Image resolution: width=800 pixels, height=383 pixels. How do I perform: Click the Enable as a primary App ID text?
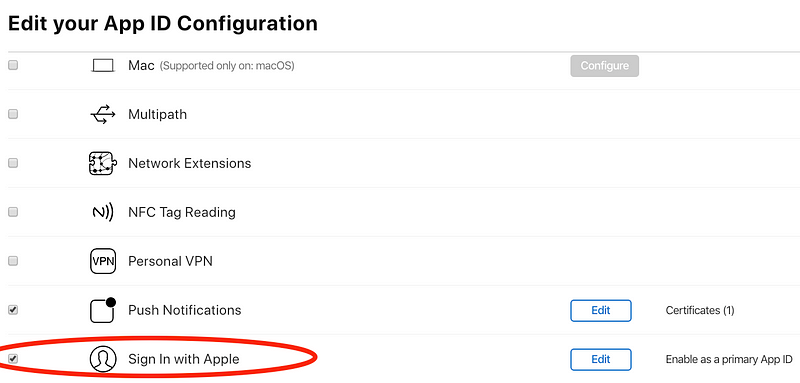tap(729, 360)
